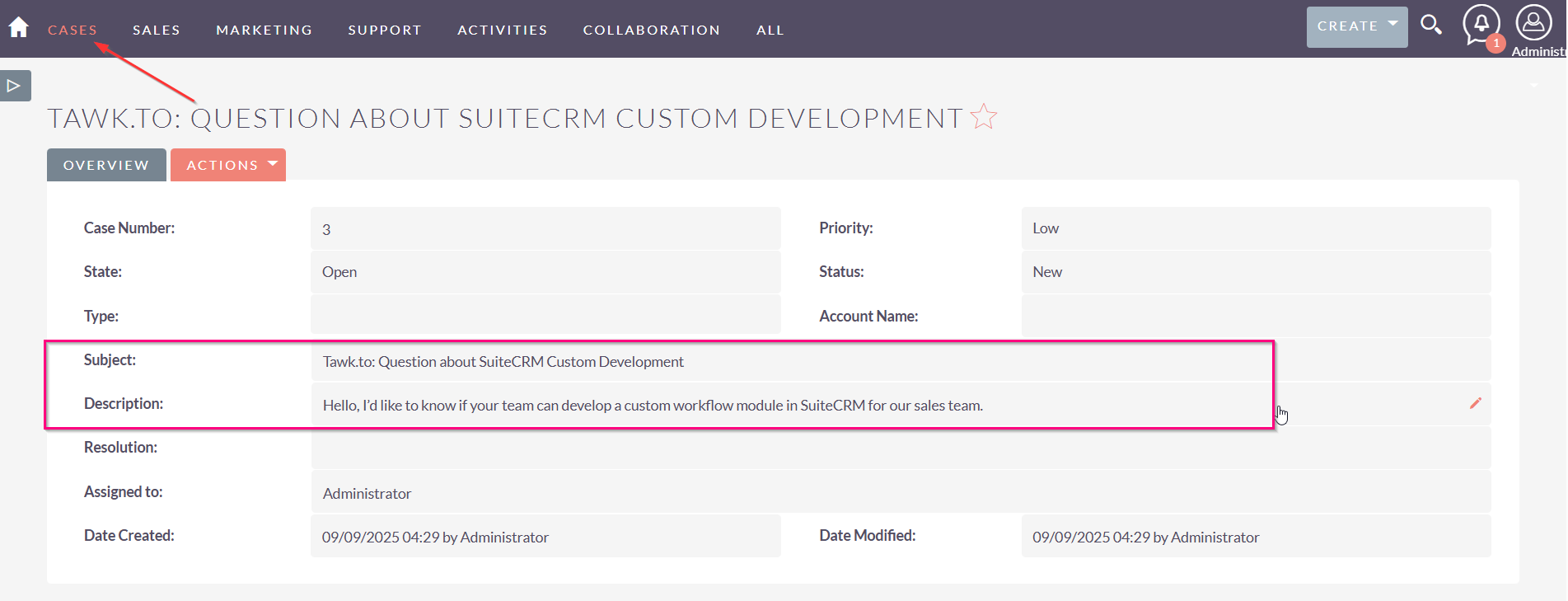Click the Home icon in navbar
The image size is (1568, 601).
[18, 28]
